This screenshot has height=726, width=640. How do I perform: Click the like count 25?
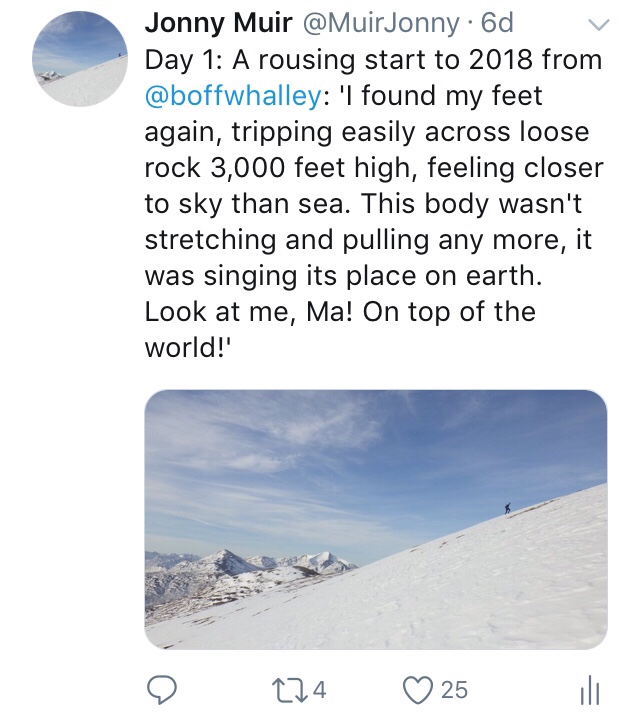click(454, 689)
